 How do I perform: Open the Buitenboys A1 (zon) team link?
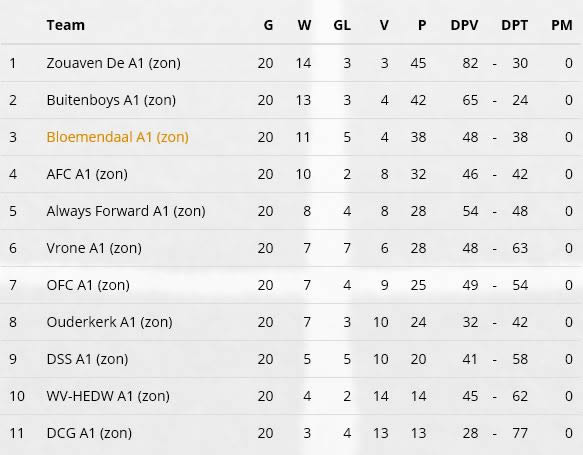111,100
